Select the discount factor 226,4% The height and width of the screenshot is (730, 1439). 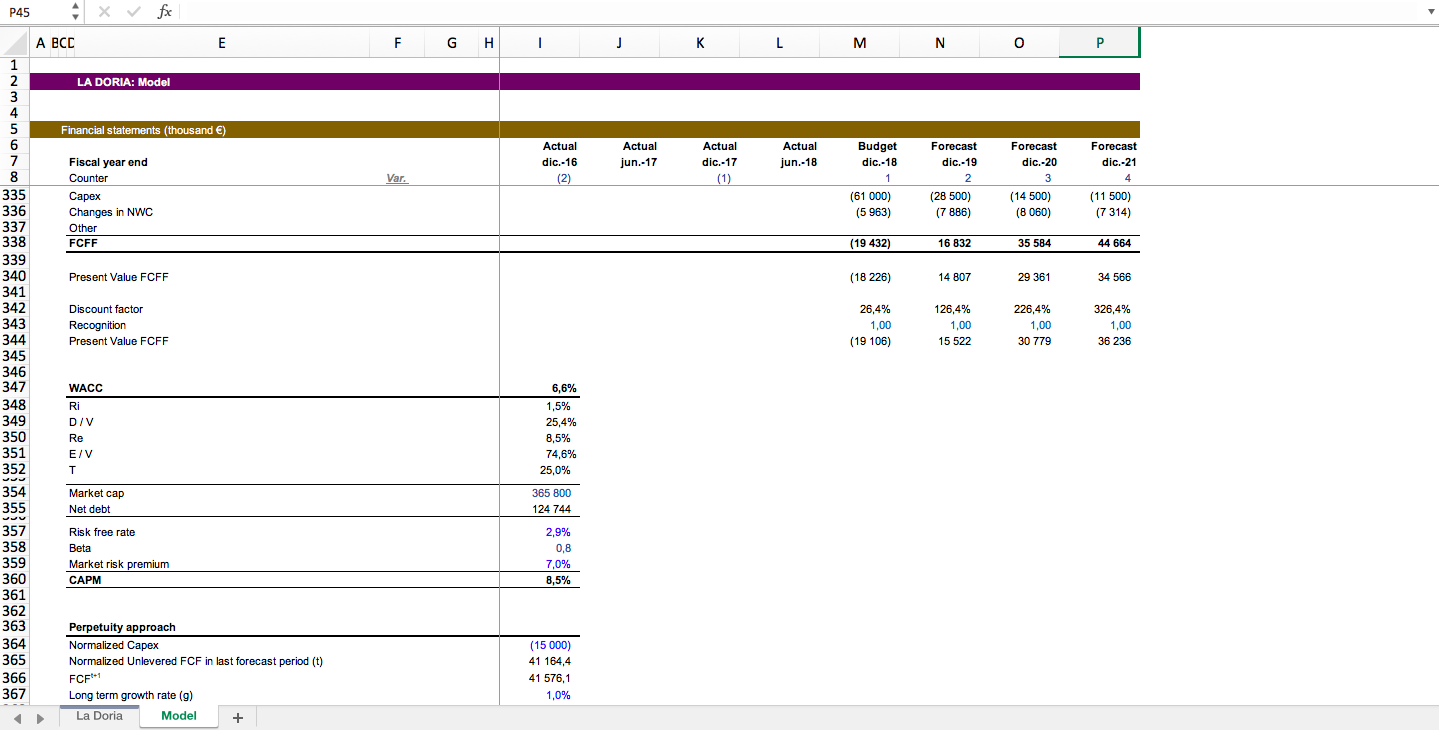click(x=1032, y=309)
